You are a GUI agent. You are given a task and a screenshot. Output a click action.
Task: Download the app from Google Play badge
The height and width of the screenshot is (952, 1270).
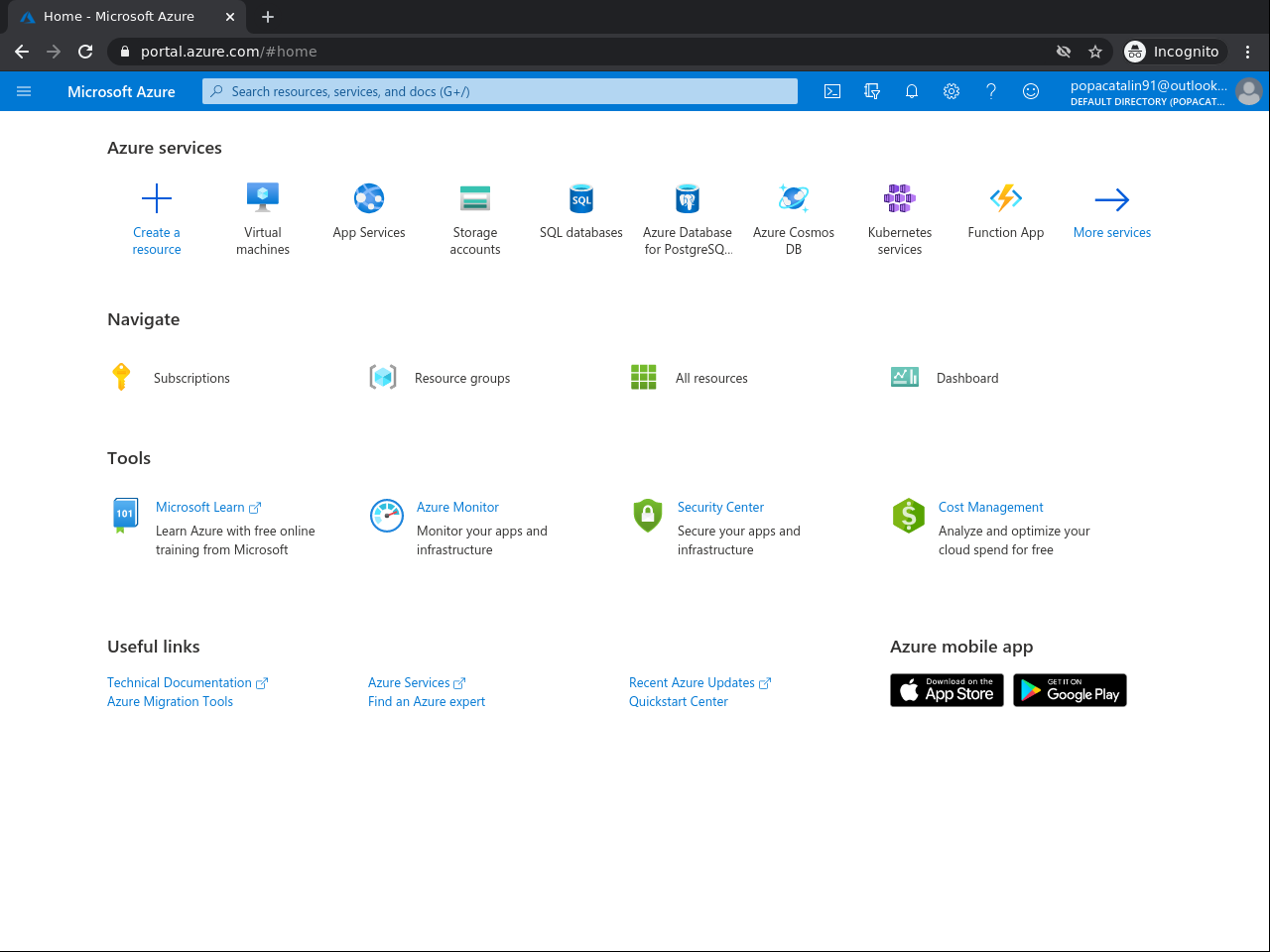(1070, 689)
